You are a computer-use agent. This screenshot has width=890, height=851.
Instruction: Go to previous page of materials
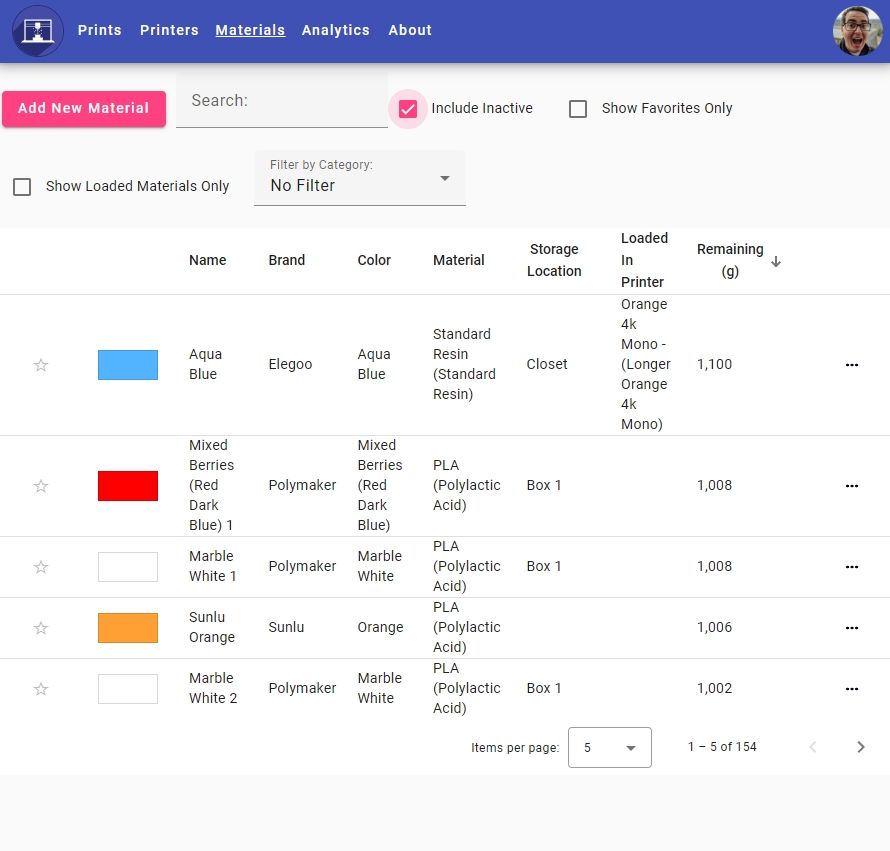813,747
